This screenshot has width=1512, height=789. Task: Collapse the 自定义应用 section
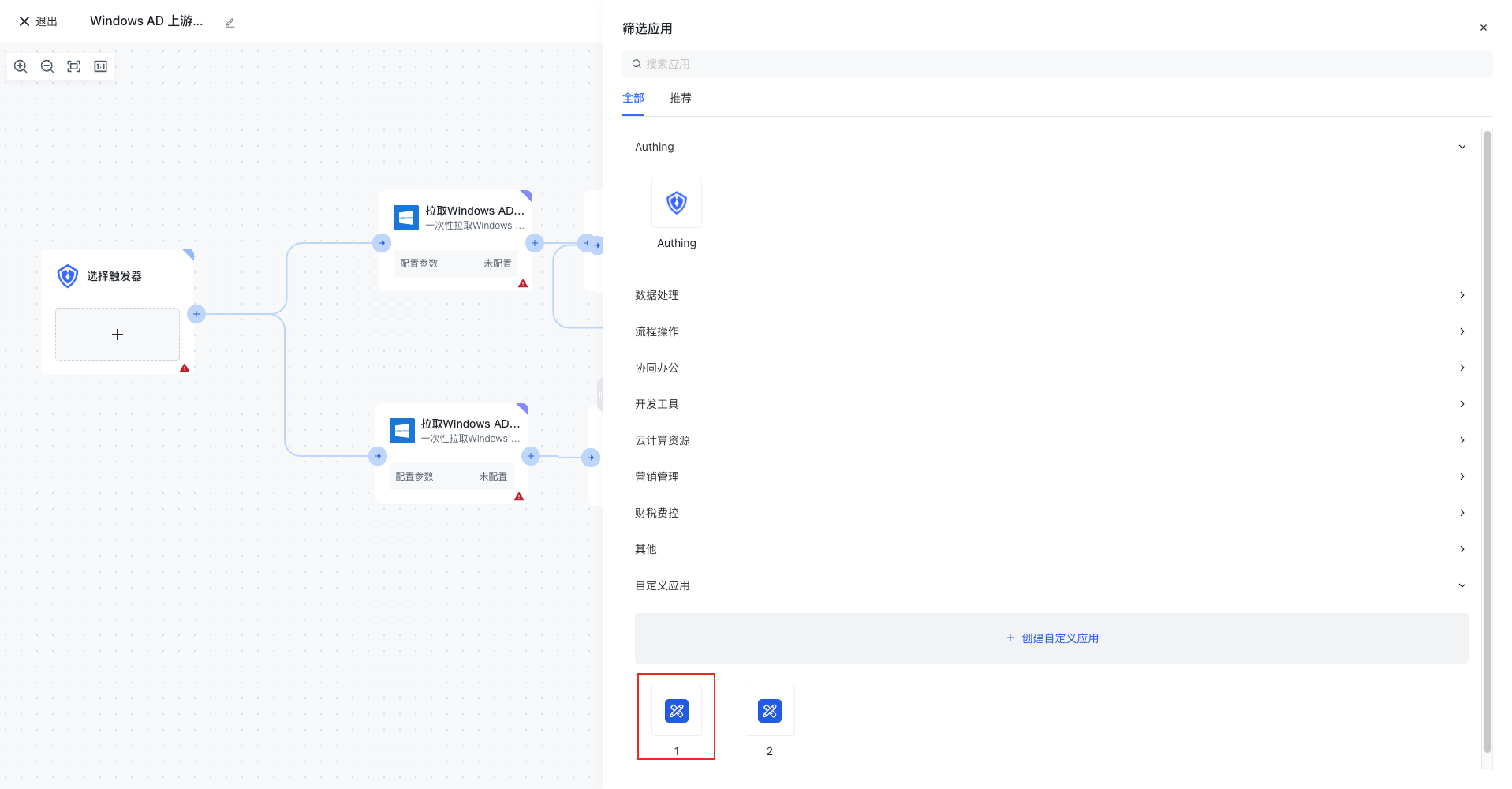[1462, 585]
